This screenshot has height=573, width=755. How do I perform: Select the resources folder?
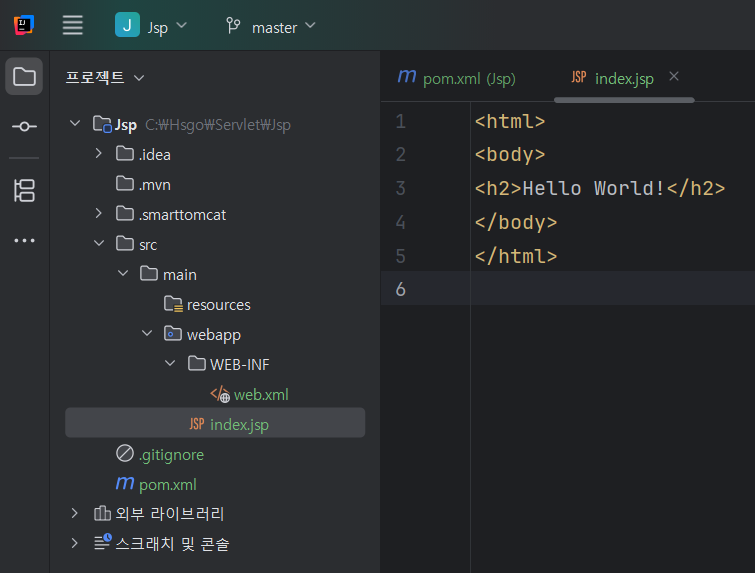[218, 305]
